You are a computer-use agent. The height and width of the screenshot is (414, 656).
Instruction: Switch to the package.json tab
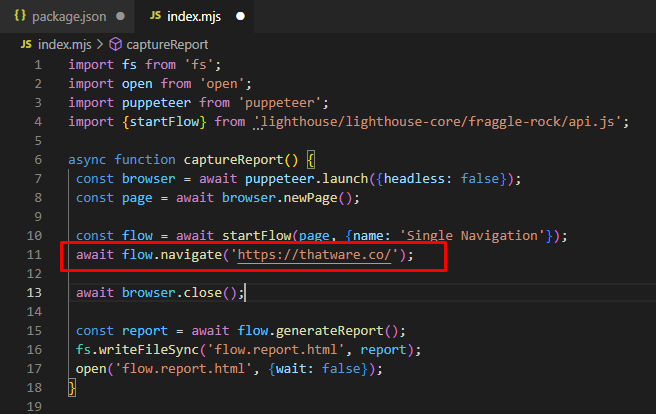tap(67, 17)
